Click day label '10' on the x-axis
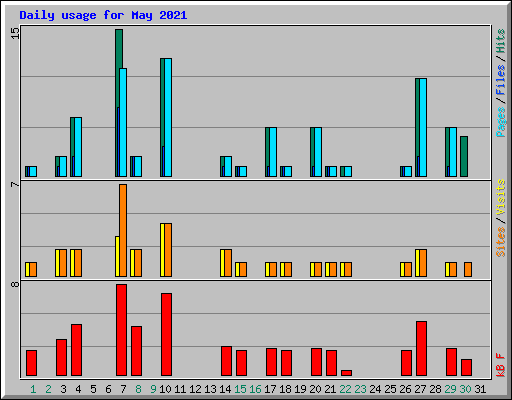This screenshot has width=512, height=400. (x=165, y=389)
